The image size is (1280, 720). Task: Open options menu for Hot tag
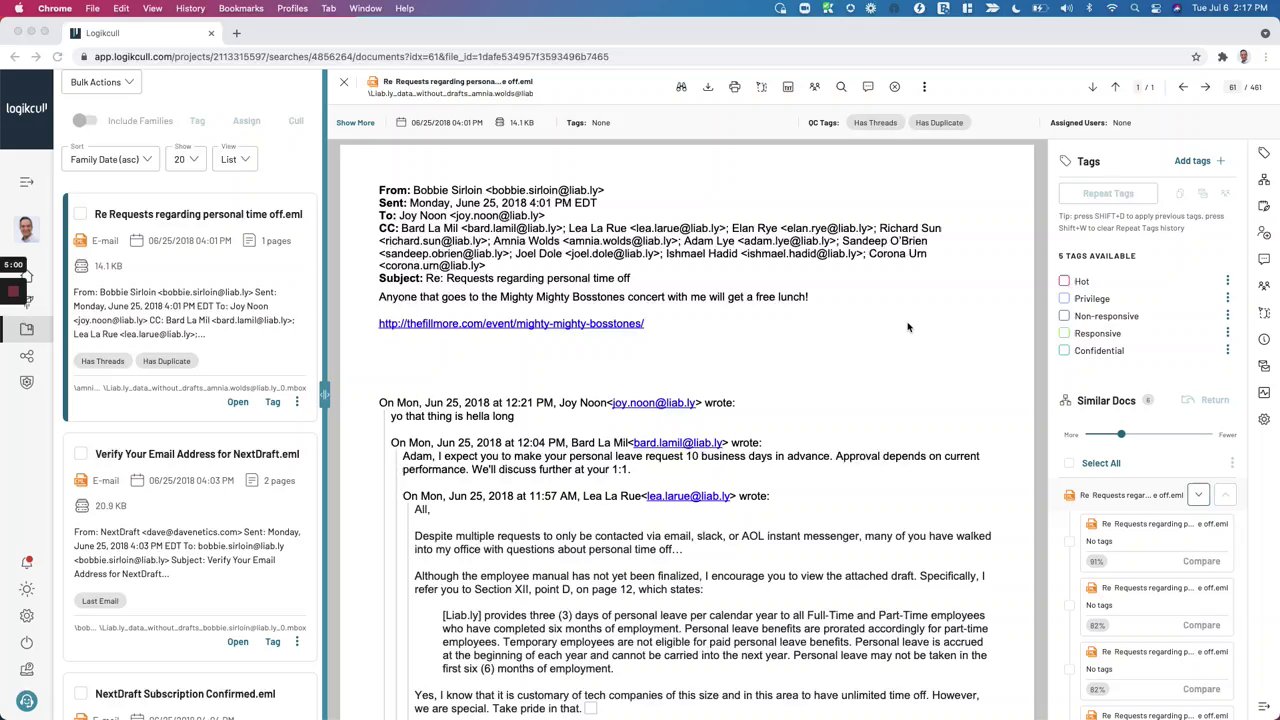pos(1228,281)
